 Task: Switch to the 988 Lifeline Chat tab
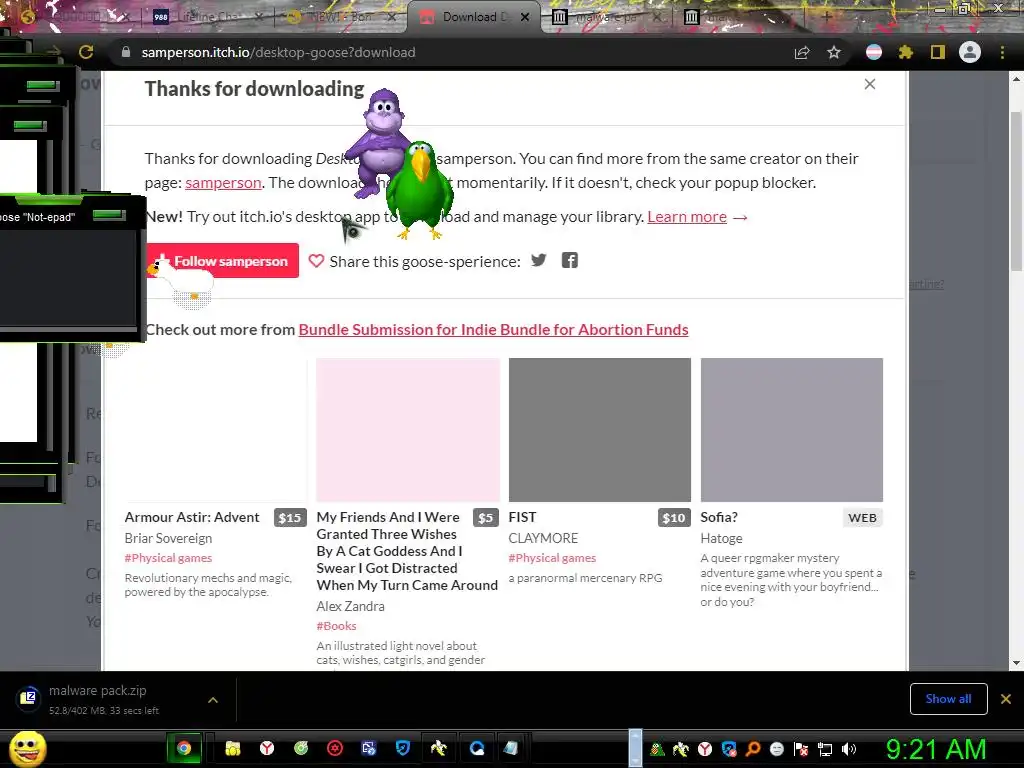pyautogui.click(x=208, y=16)
